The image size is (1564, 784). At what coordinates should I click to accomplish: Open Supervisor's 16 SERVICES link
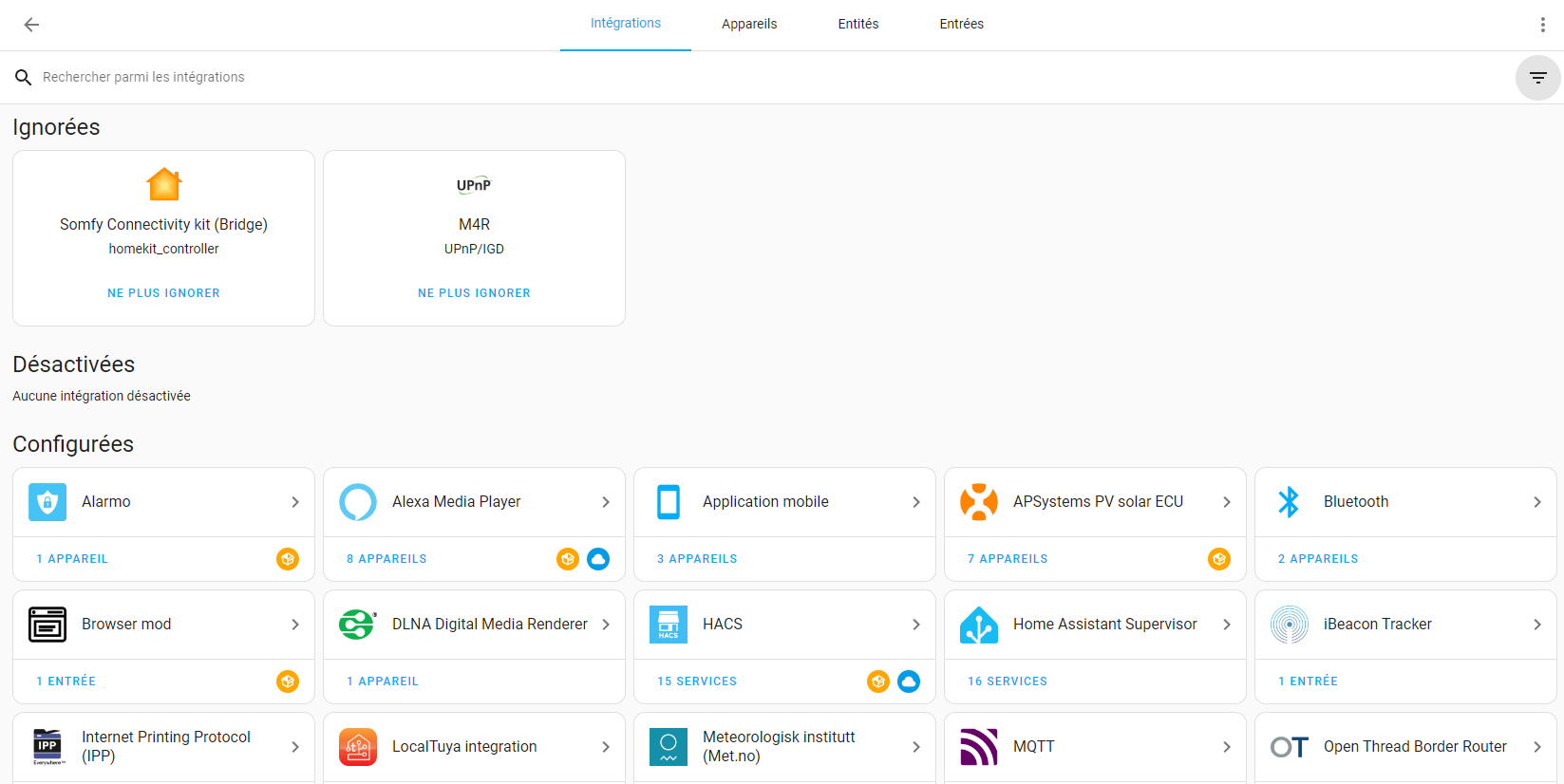[x=1008, y=681]
